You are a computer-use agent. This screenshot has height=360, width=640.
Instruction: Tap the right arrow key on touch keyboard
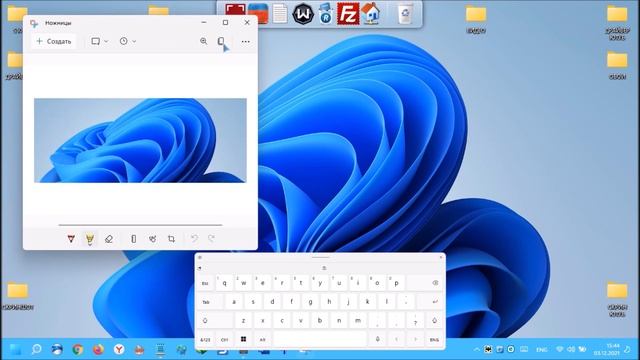click(x=416, y=339)
